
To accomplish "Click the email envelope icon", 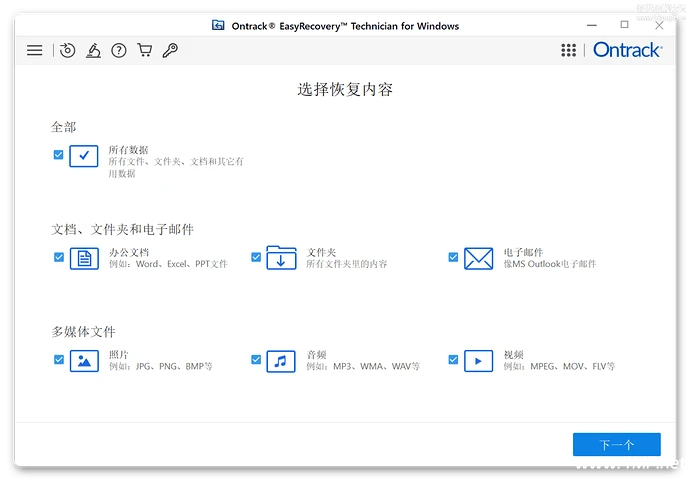I will coord(479,259).
